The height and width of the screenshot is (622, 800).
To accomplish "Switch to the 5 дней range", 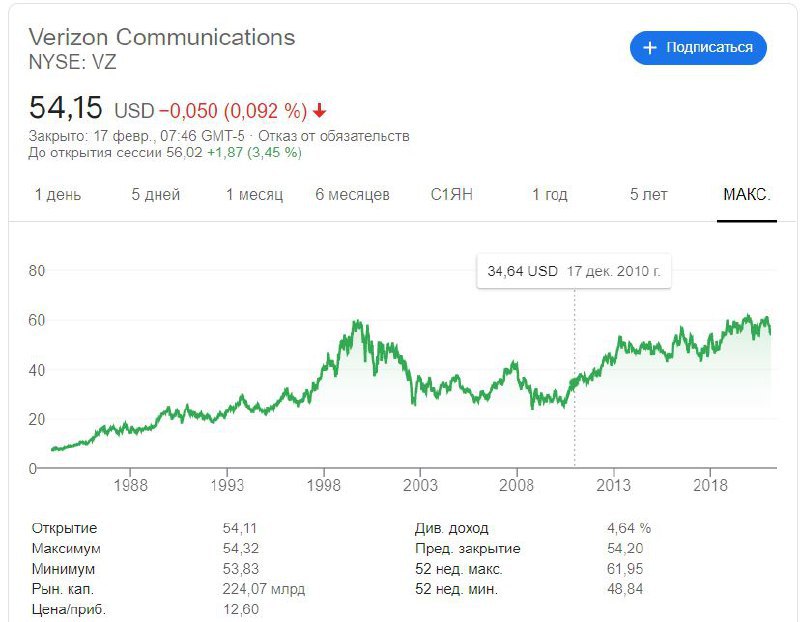I will click(156, 194).
